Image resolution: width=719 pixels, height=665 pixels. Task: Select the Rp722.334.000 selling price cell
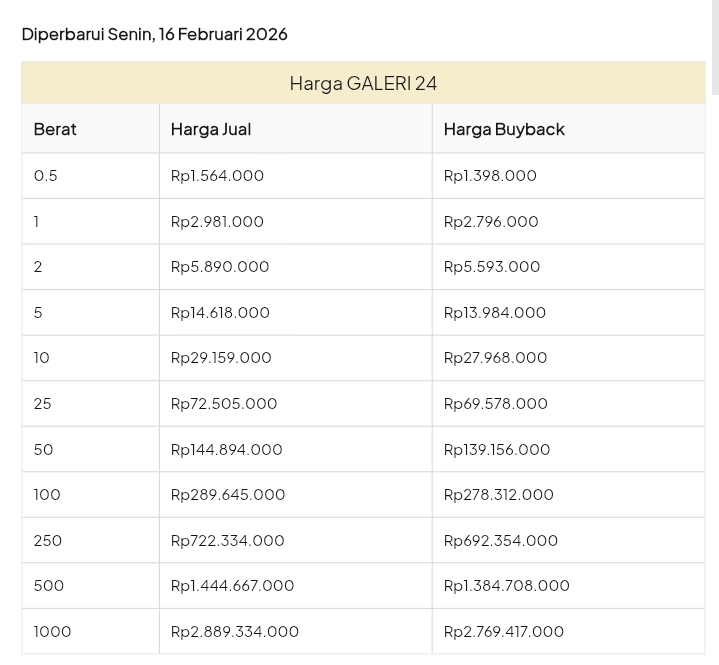[227, 540]
